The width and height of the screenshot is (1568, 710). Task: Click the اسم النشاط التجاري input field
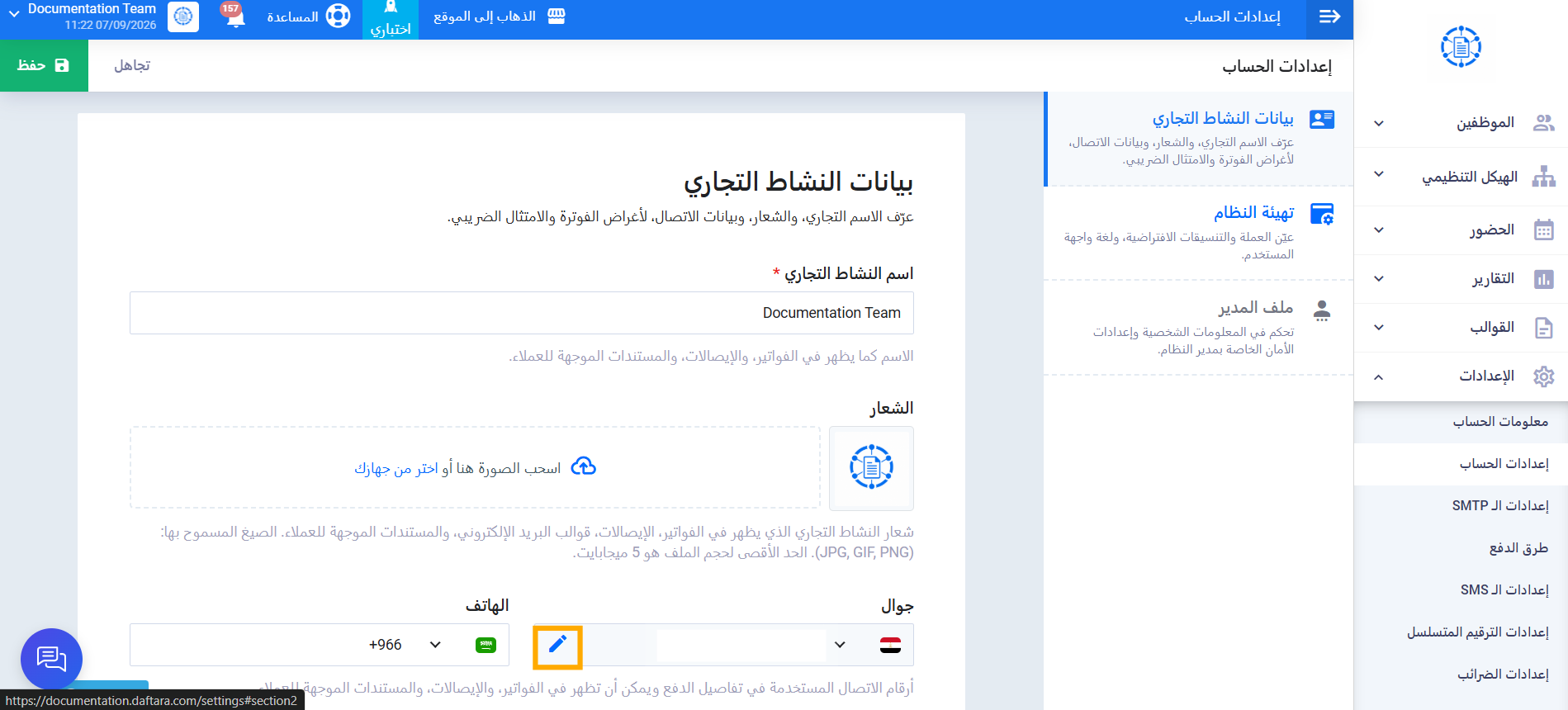coord(522,313)
